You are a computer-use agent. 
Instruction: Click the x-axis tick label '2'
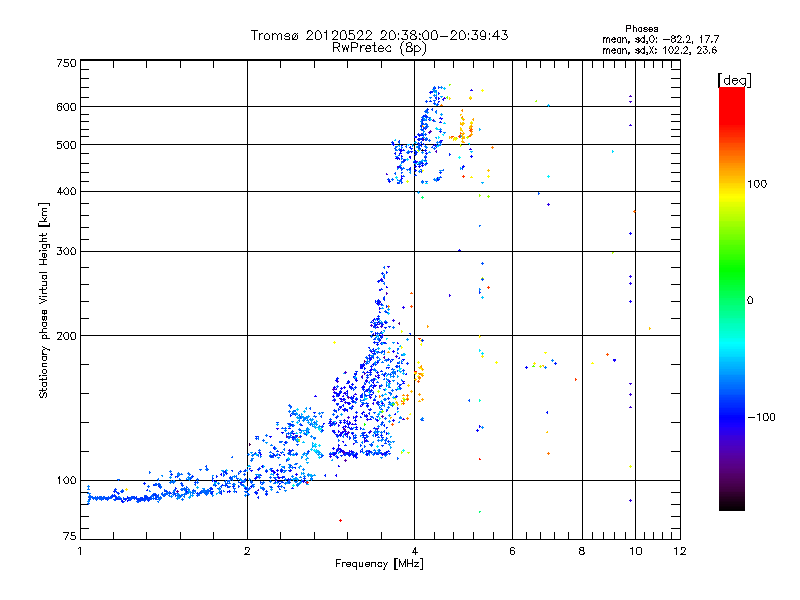pos(247,551)
